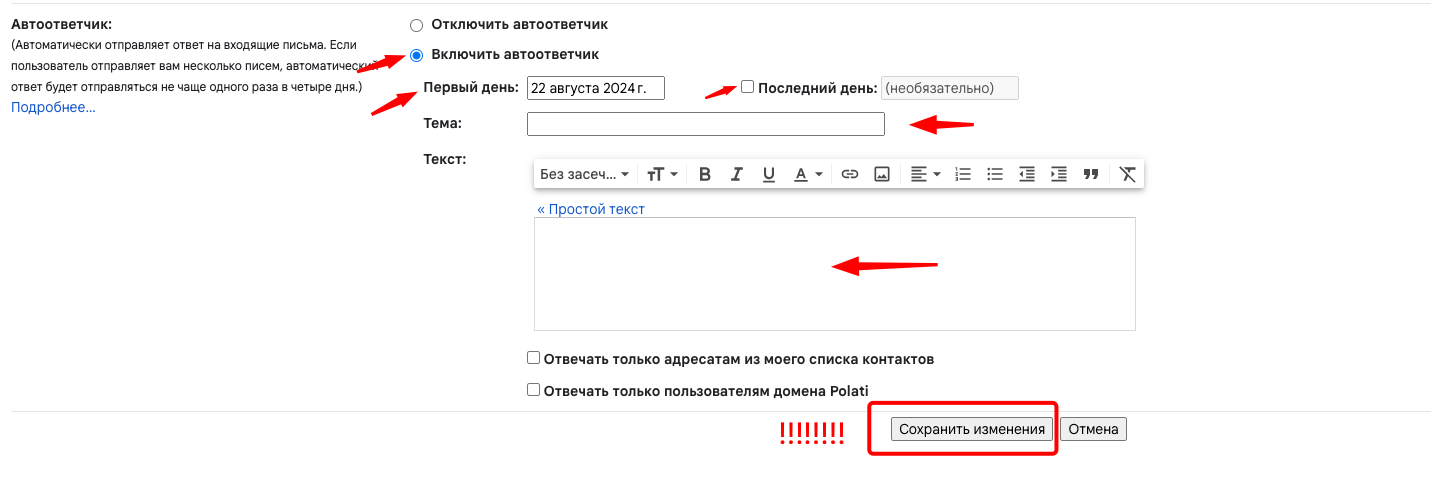Screen dimensions: 1431x483
Task: Open the text alignment dropdown
Action: (926, 174)
